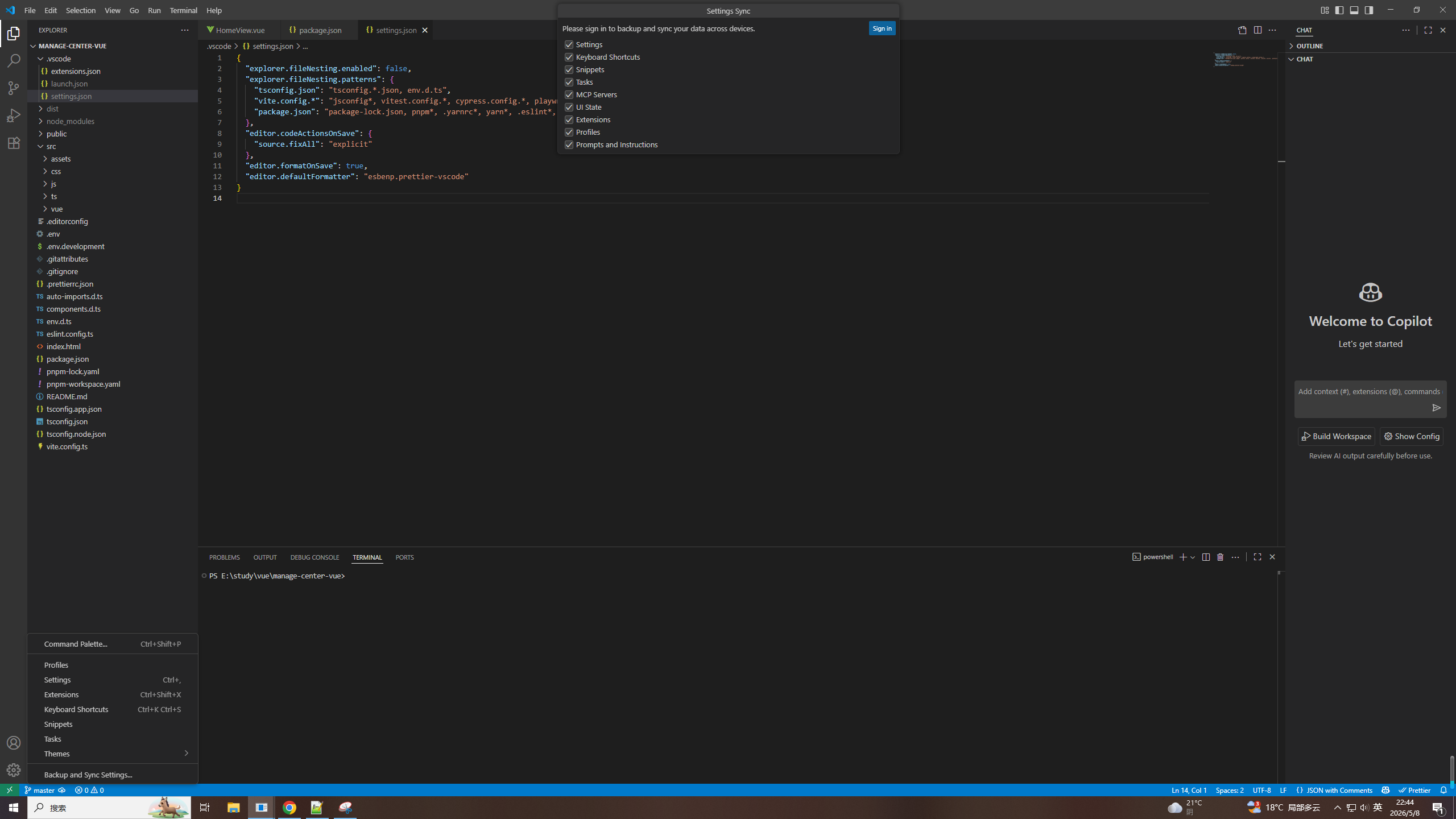
Task: Choose Backup and Sync Settings menu entry
Action: [113, 775]
